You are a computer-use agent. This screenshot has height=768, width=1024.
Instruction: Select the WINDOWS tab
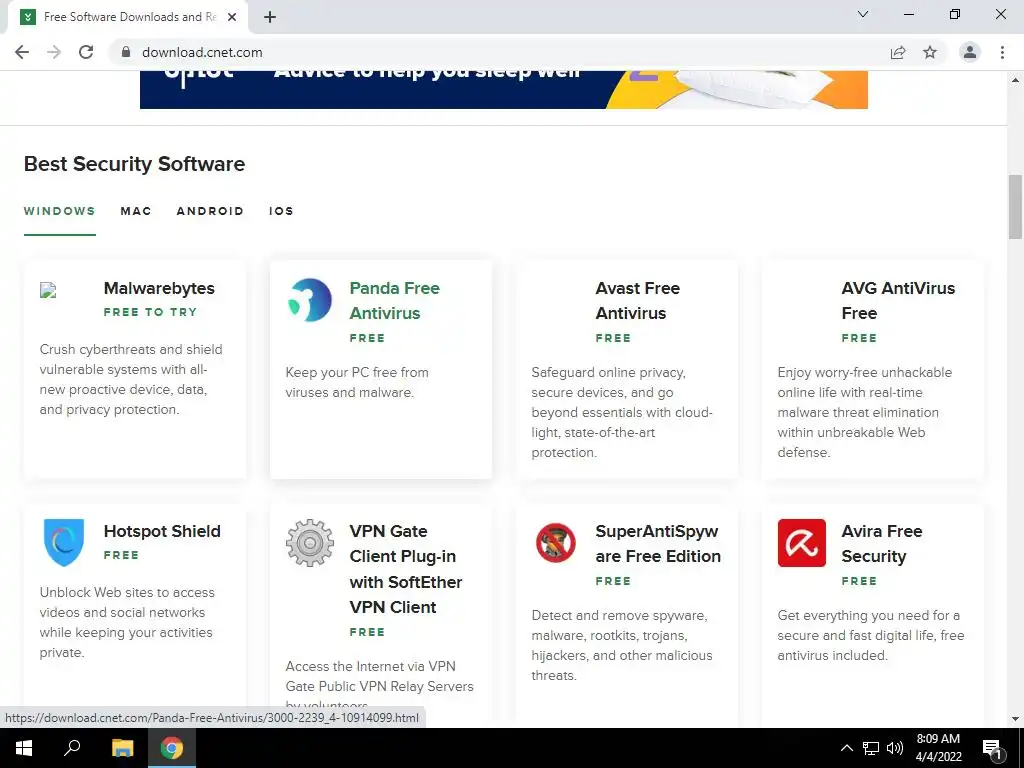point(59,211)
